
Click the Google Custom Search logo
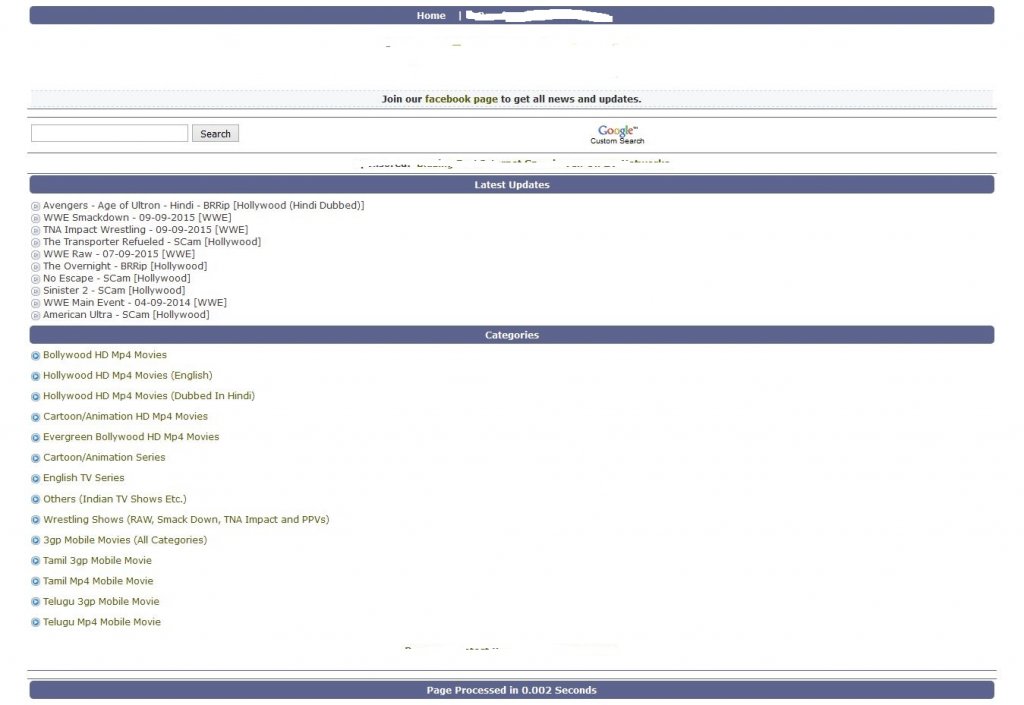[617, 134]
